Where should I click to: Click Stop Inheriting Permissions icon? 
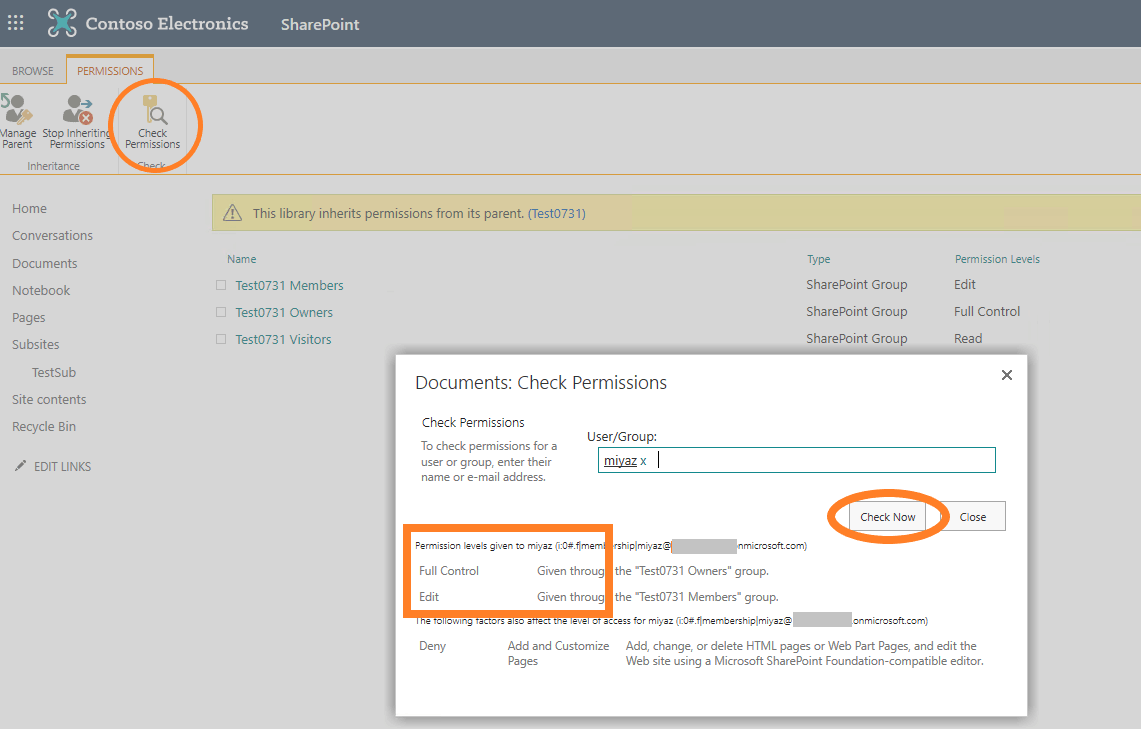click(x=77, y=109)
